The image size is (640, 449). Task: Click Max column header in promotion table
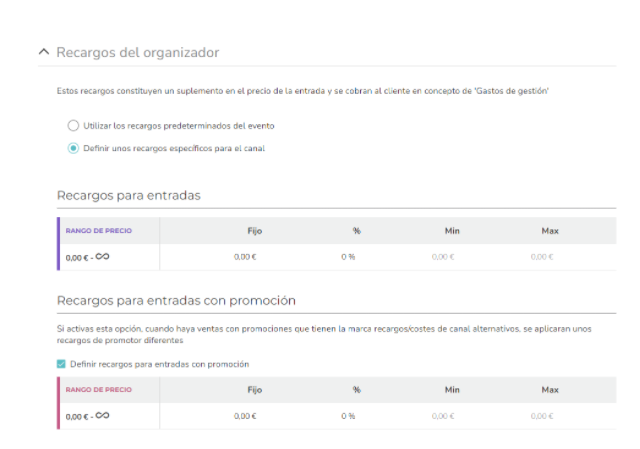550,390
